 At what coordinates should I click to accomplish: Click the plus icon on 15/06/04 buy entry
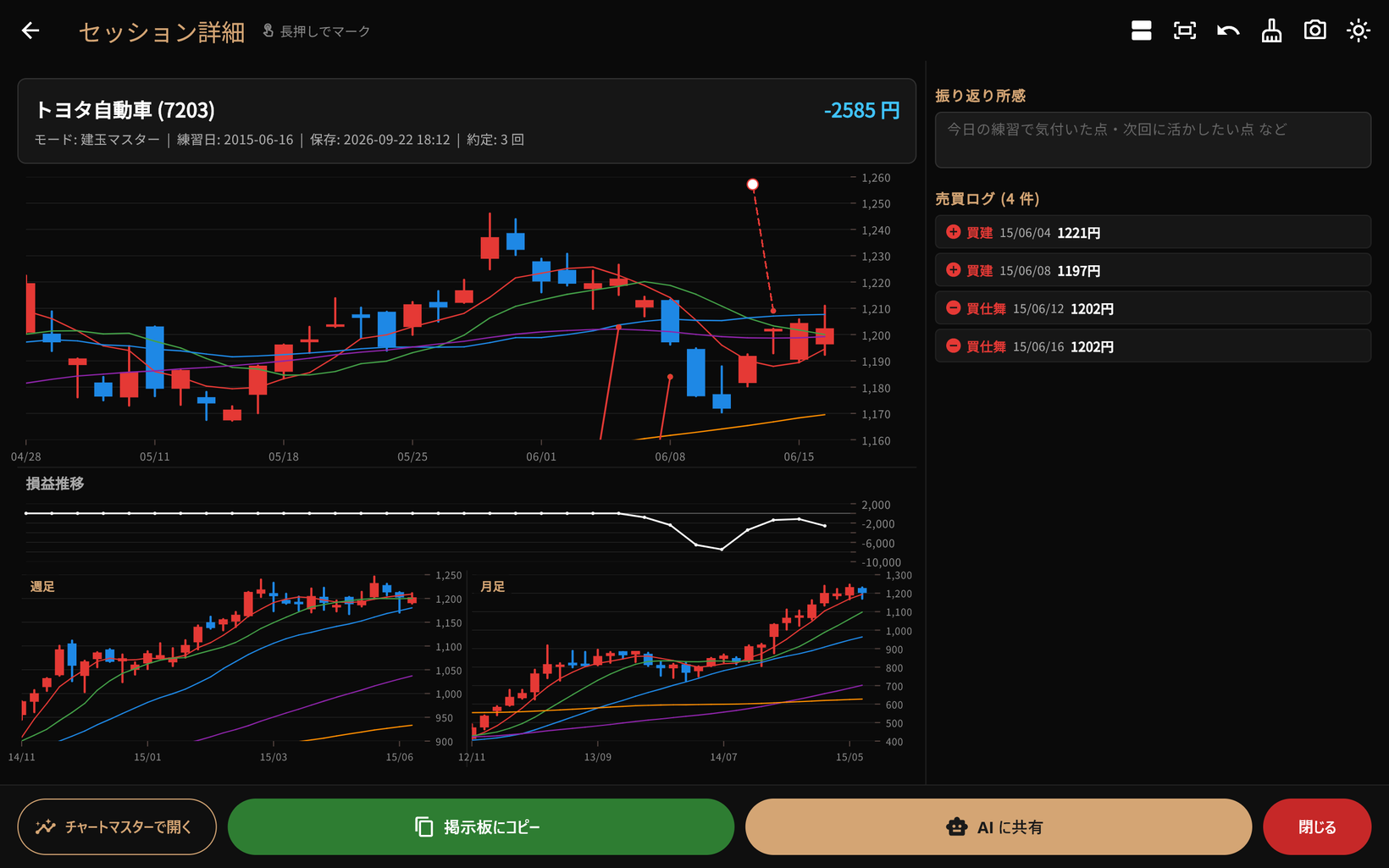[953, 232]
